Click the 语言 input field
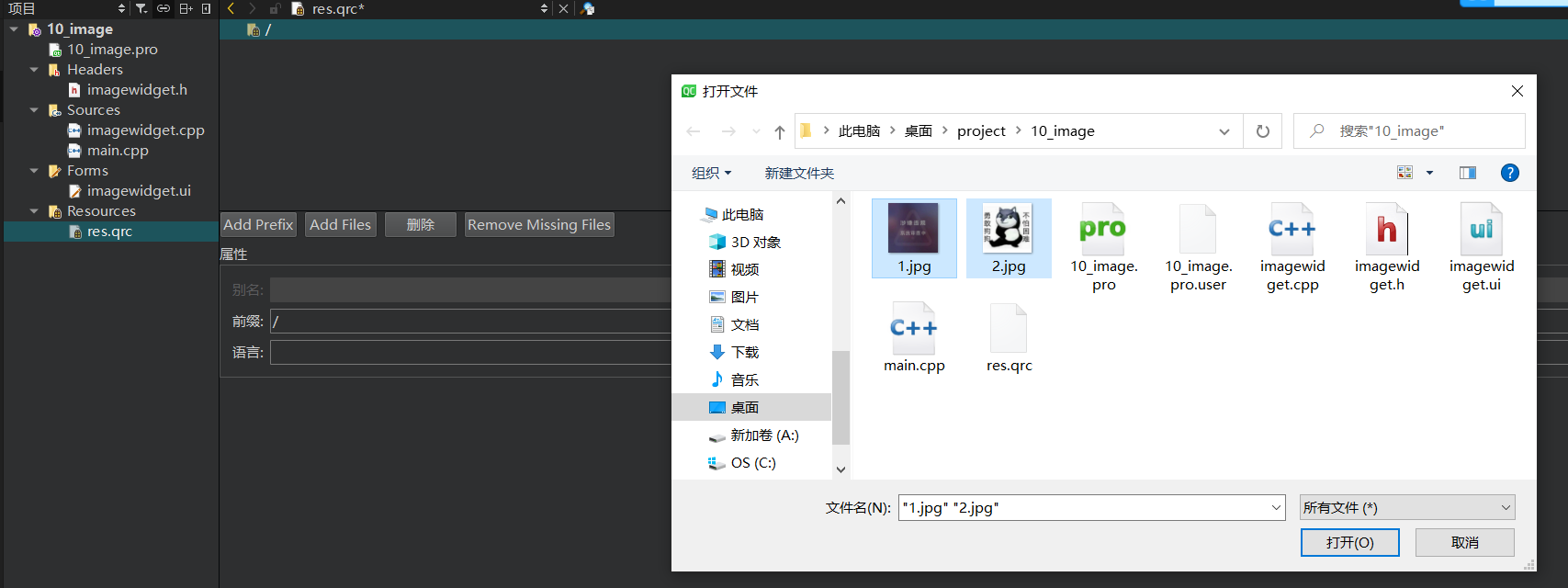This screenshot has width=1568, height=588. (x=470, y=352)
